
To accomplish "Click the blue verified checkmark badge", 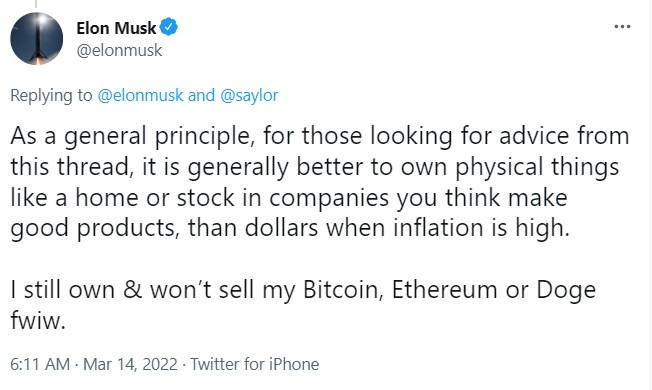I will click(169, 27).
